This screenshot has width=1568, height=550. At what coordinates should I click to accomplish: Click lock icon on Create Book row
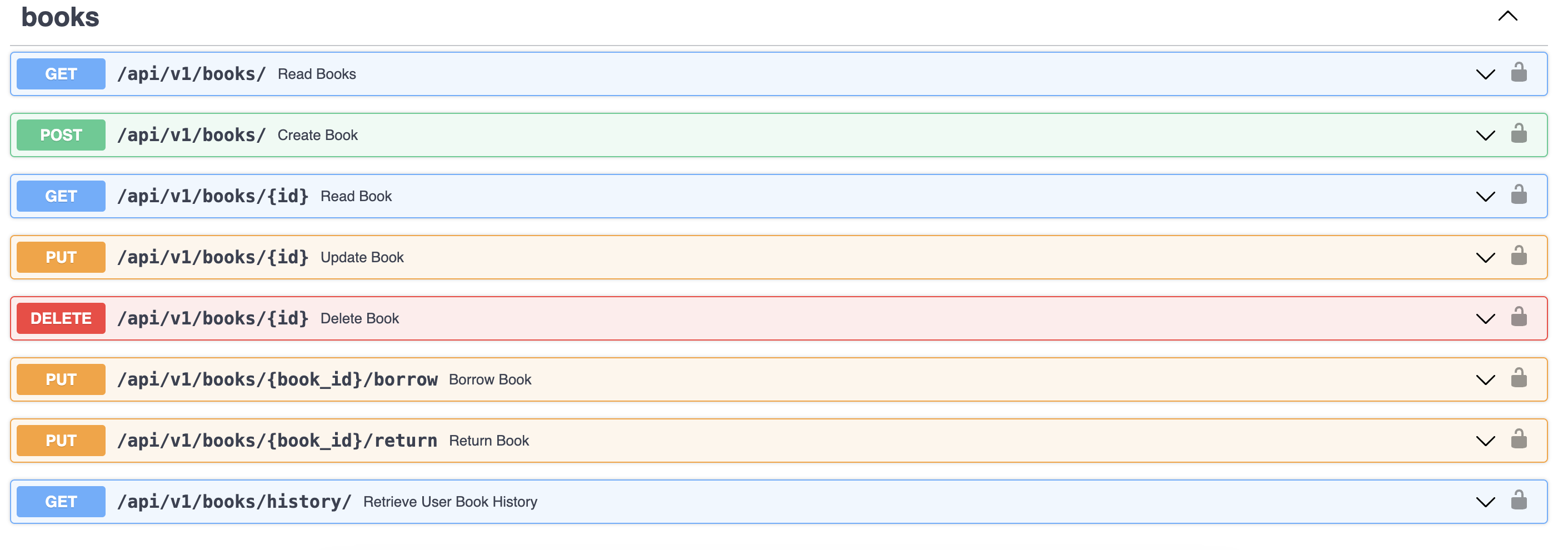[1519, 133]
